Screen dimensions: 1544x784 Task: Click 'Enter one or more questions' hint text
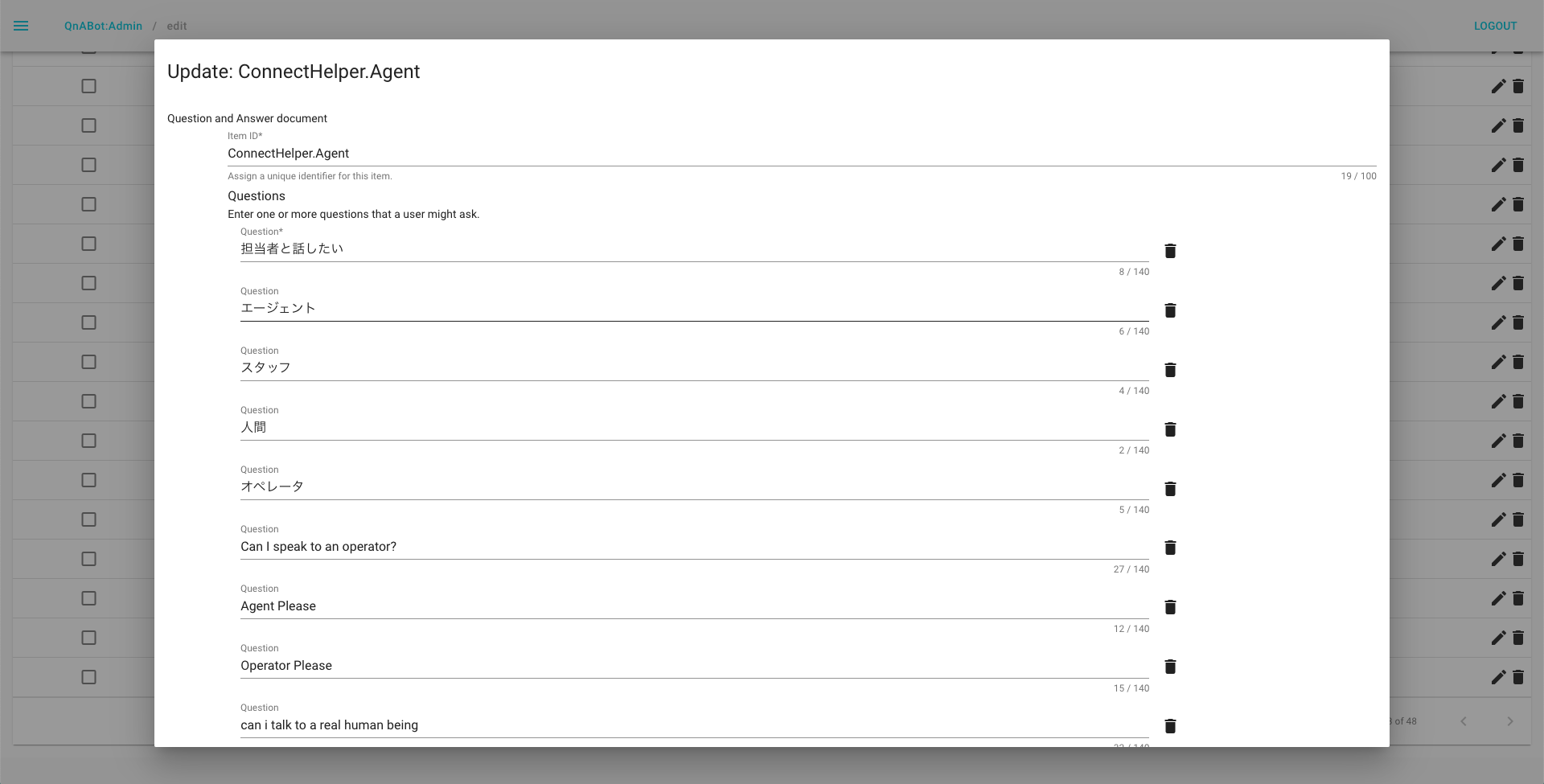tap(353, 214)
